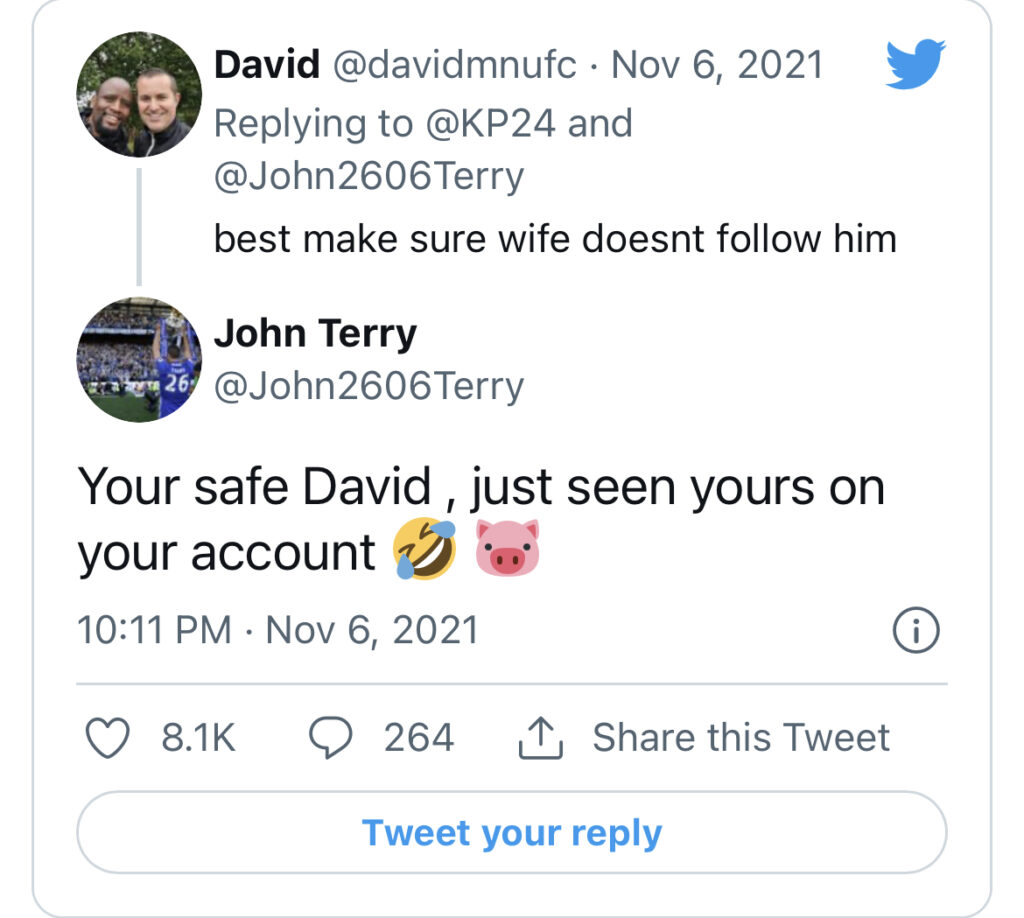Image resolution: width=1024 pixels, height=918 pixels.
Task: Click the rolling laughing emoji
Action: [425, 549]
